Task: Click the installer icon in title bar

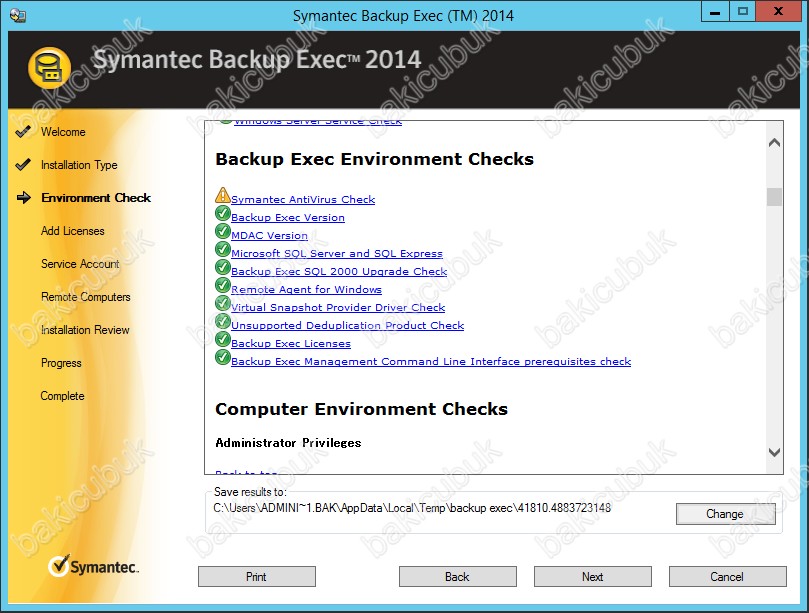Action: (18, 15)
